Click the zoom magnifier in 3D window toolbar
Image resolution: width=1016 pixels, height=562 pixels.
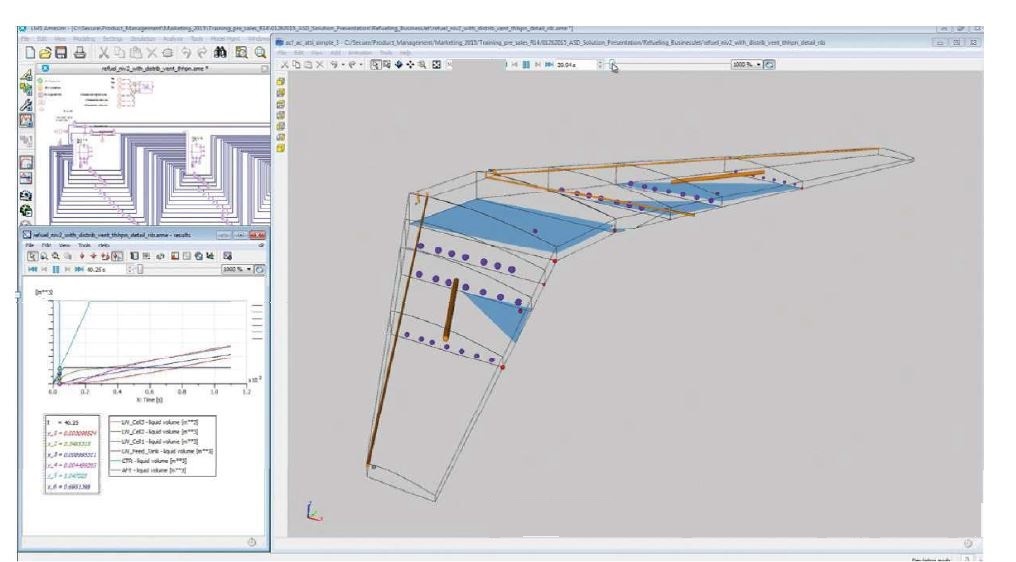point(422,65)
